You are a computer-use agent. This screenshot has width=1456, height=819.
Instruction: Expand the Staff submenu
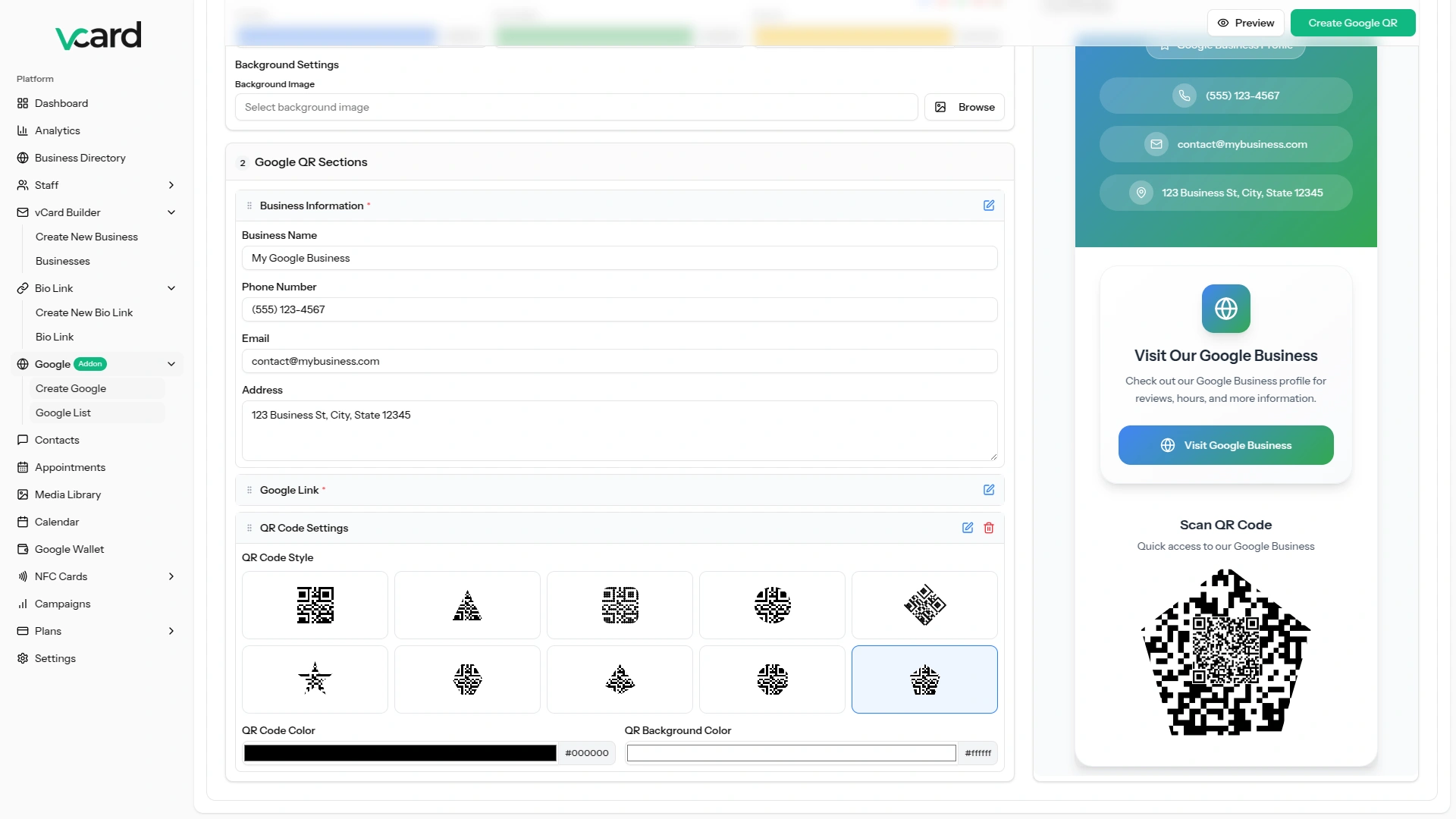click(x=171, y=185)
